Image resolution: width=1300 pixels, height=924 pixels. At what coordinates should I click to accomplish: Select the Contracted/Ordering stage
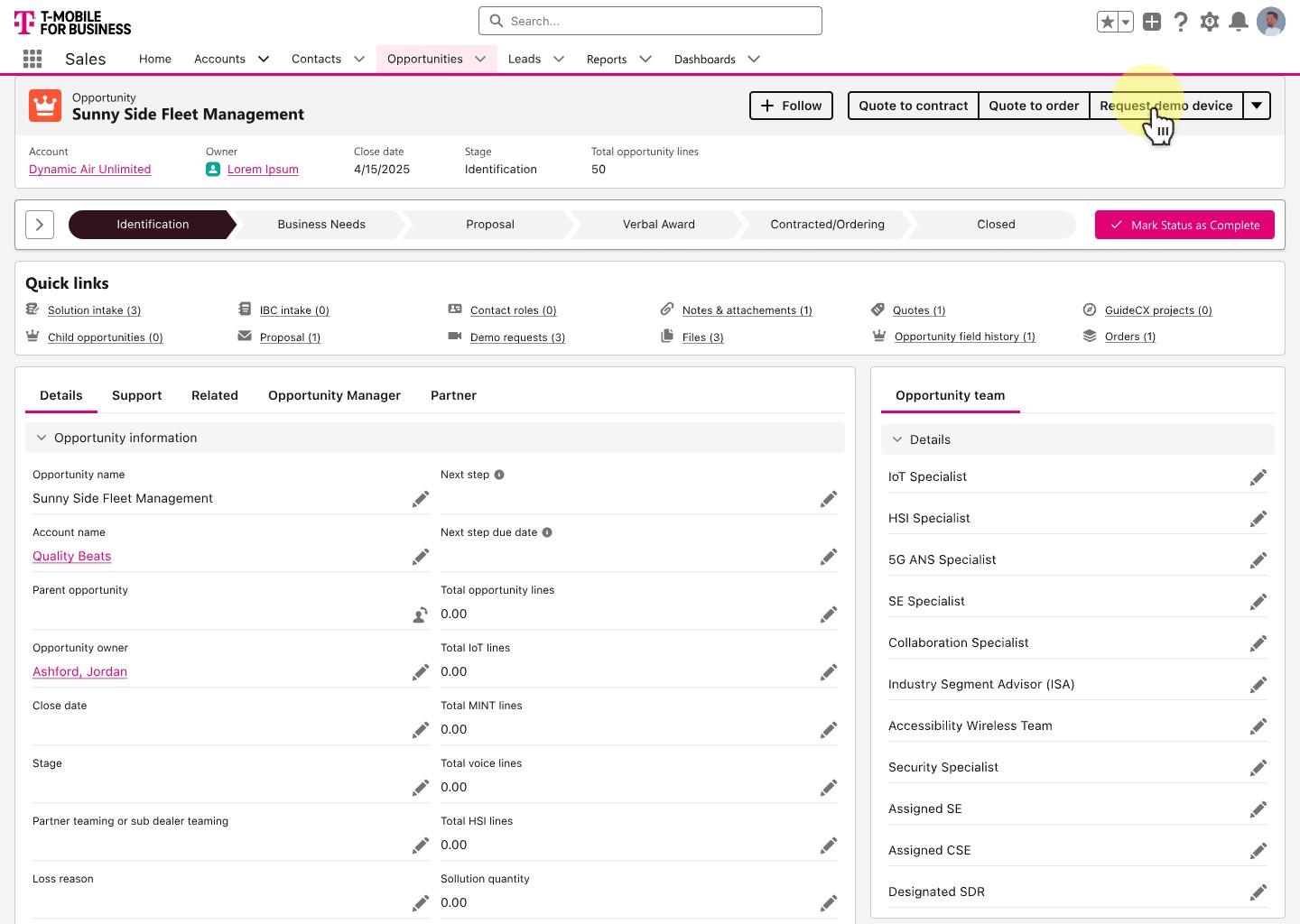pos(828,225)
